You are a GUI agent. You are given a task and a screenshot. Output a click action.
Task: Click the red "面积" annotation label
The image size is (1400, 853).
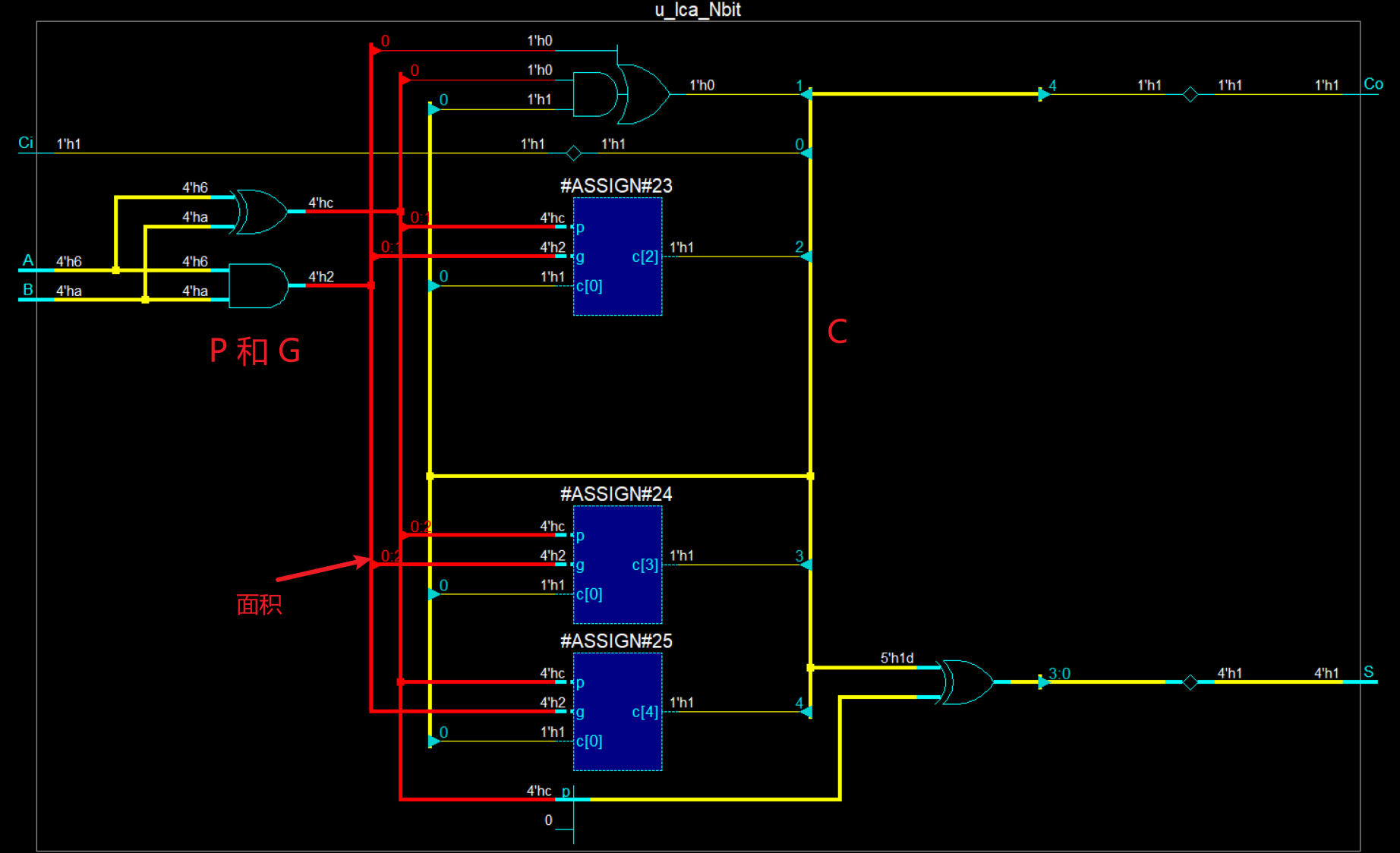coord(259,605)
